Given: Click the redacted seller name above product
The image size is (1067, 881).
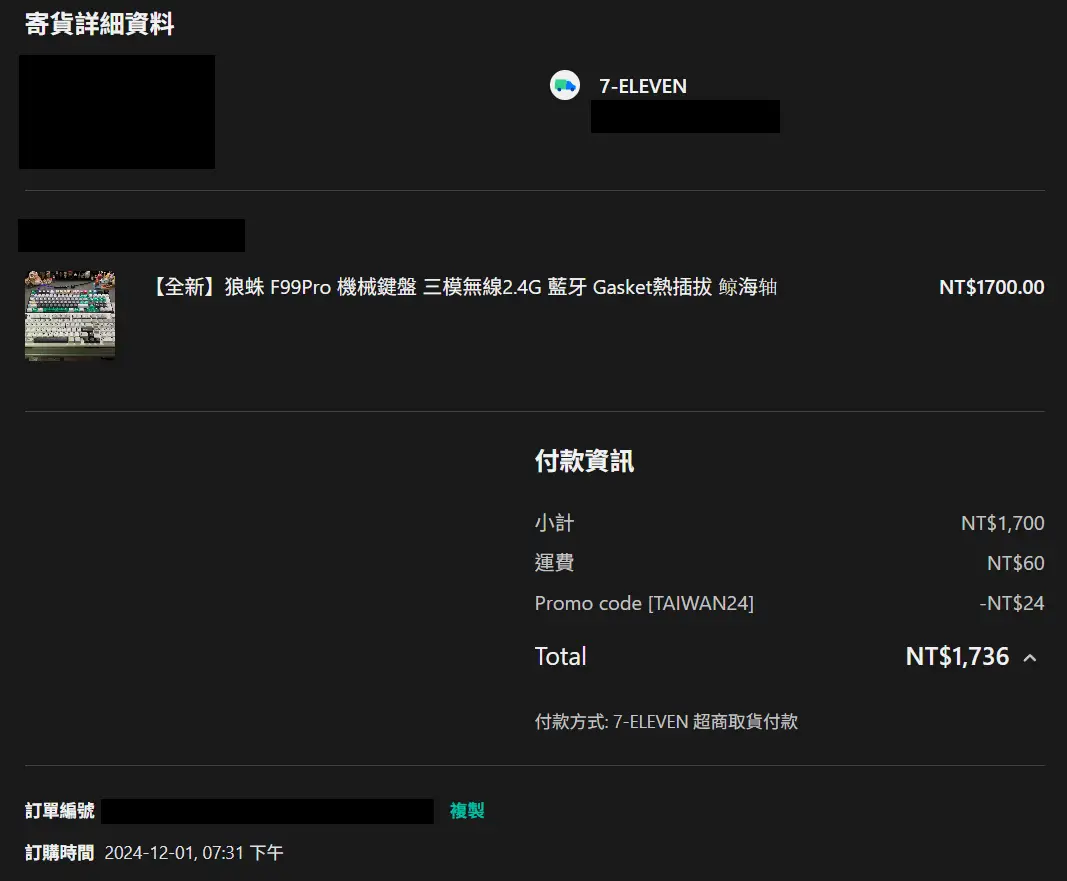Looking at the screenshot, I should (x=131, y=236).
